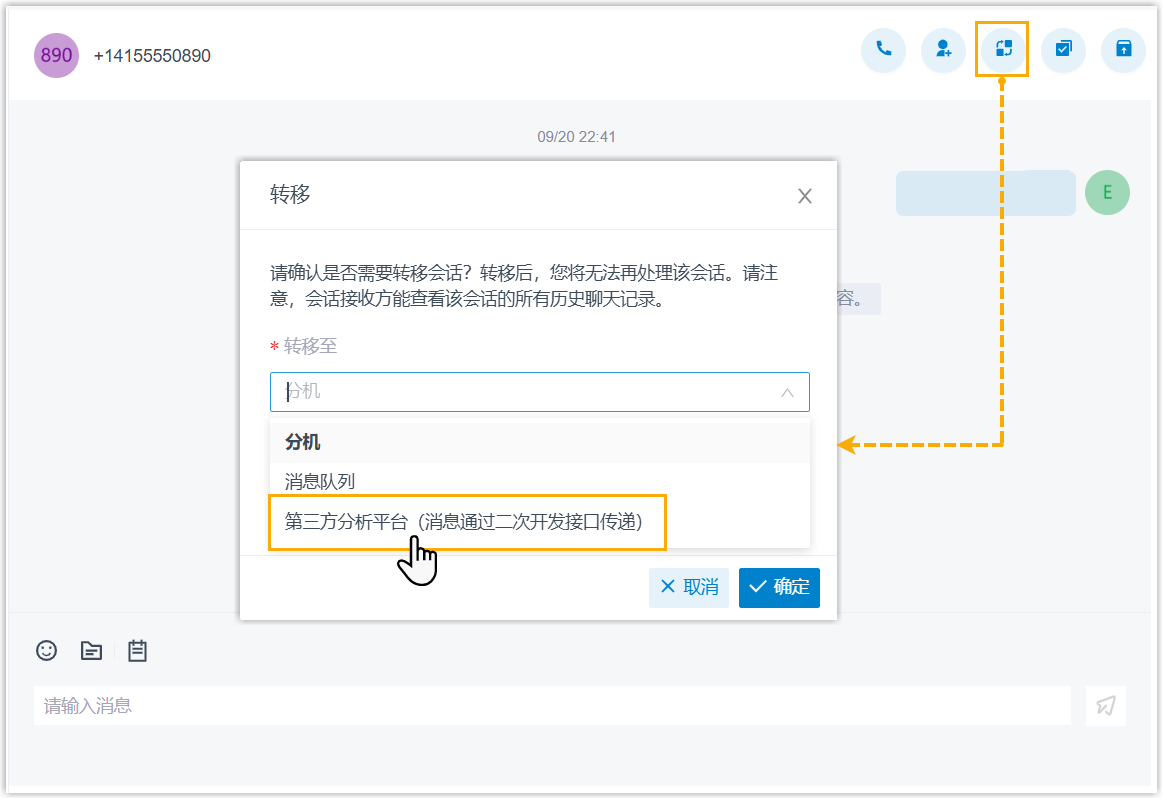The image size is (1163, 799).
Task: Select 消息队列 option in dropdown
Action: pos(320,482)
